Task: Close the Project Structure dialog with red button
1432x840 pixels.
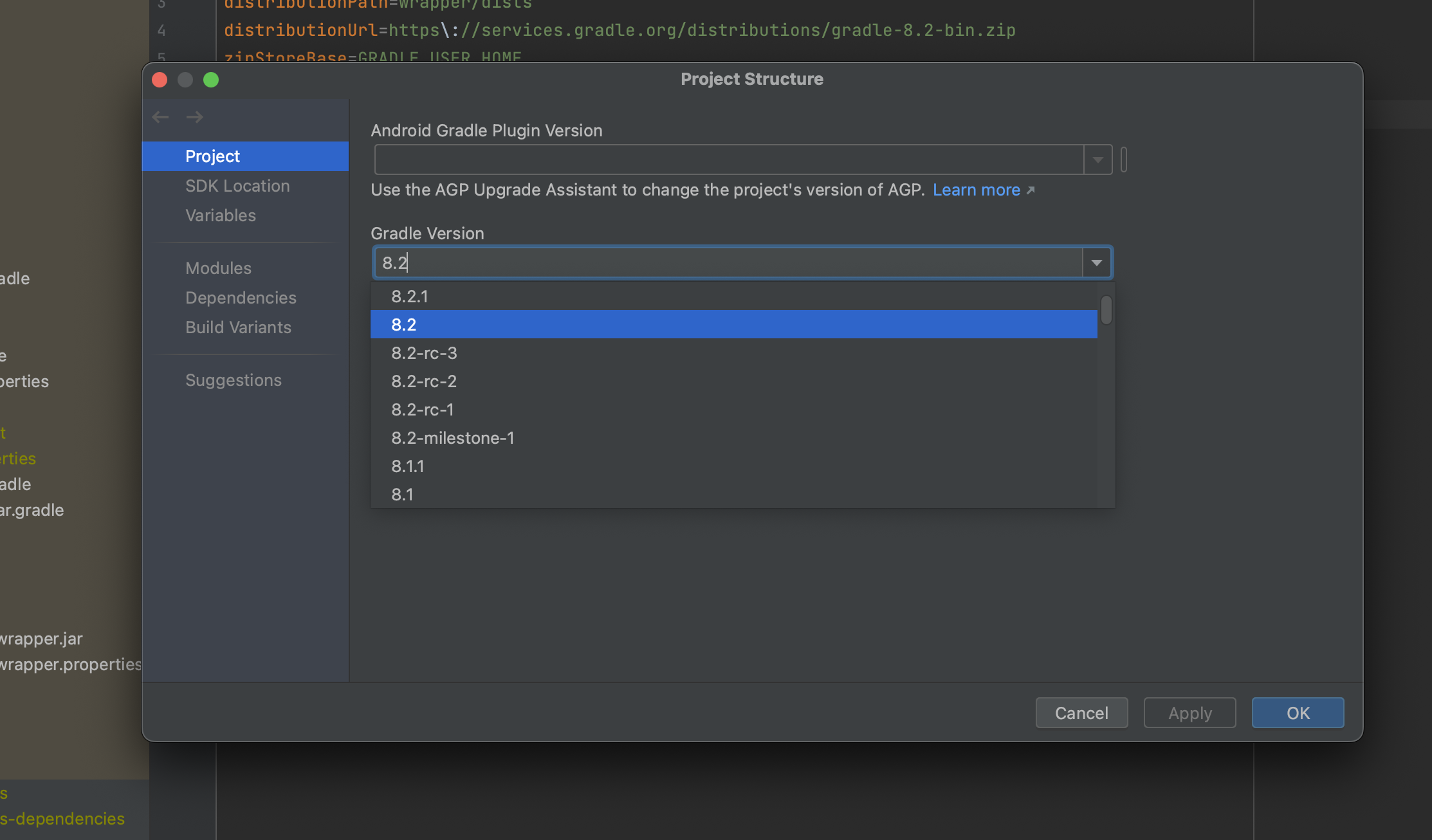Action: pos(160,80)
